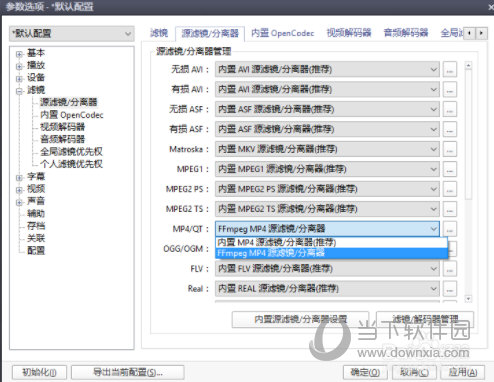The height and width of the screenshot is (382, 494).
Task: Select 存档 in the tree
Action: tap(36, 226)
